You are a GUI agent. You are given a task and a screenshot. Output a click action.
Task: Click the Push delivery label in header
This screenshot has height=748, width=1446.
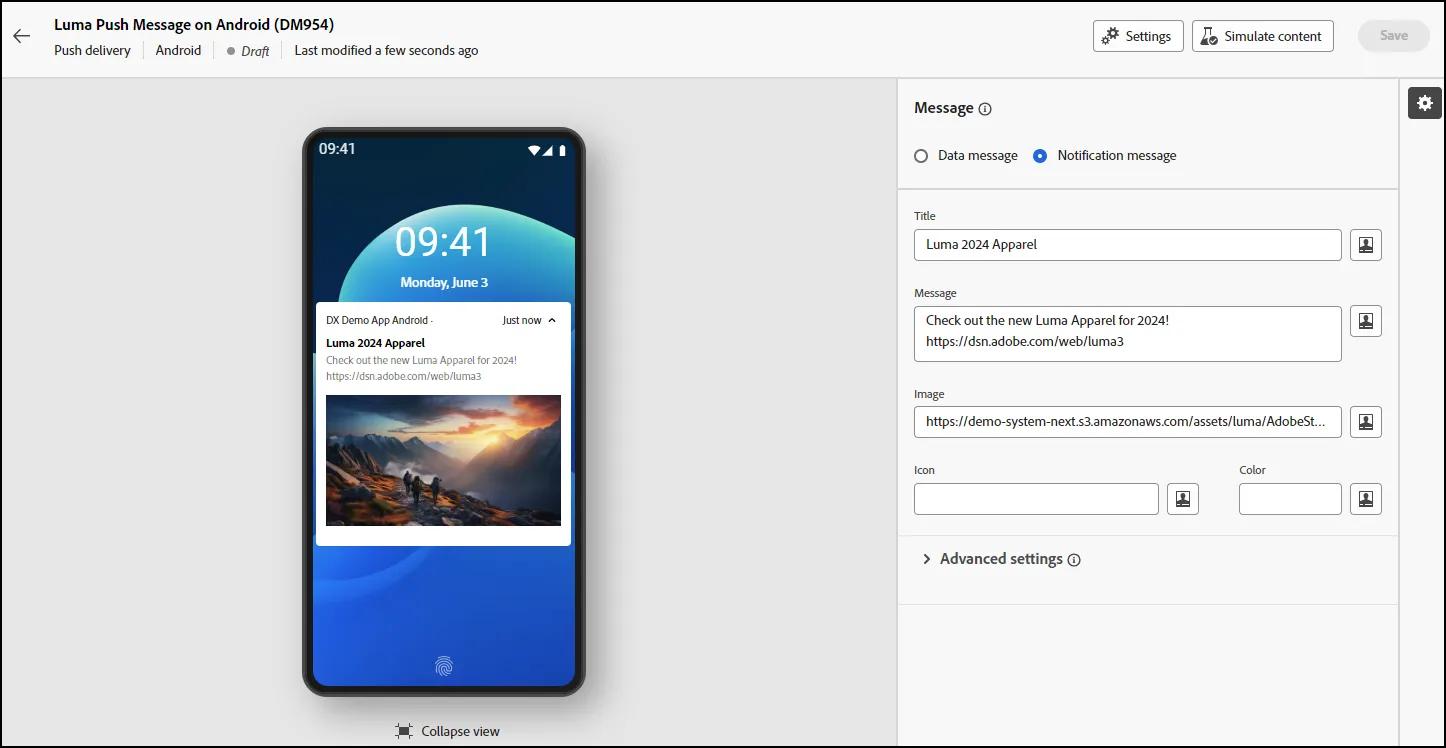point(92,50)
